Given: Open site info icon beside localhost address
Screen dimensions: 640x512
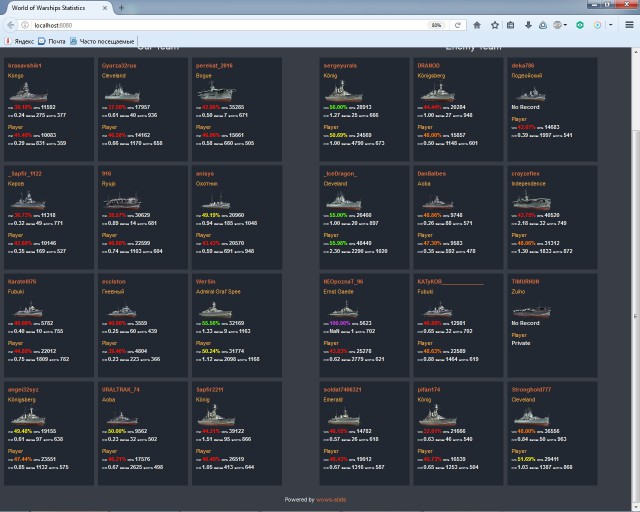Looking at the screenshot, I should pyautogui.click(x=25, y=25).
